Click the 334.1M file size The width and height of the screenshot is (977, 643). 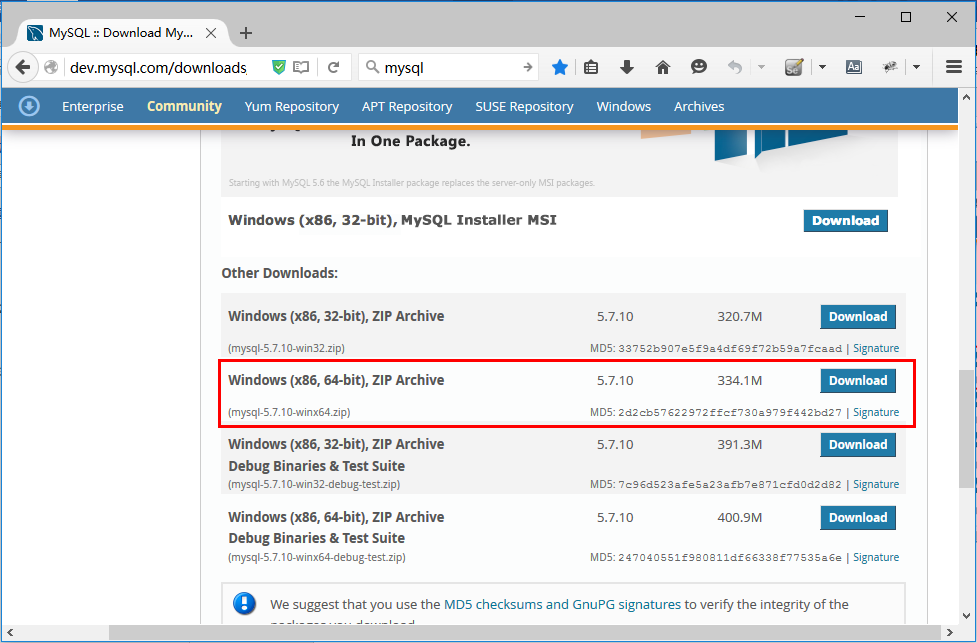click(x=740, y=381)
